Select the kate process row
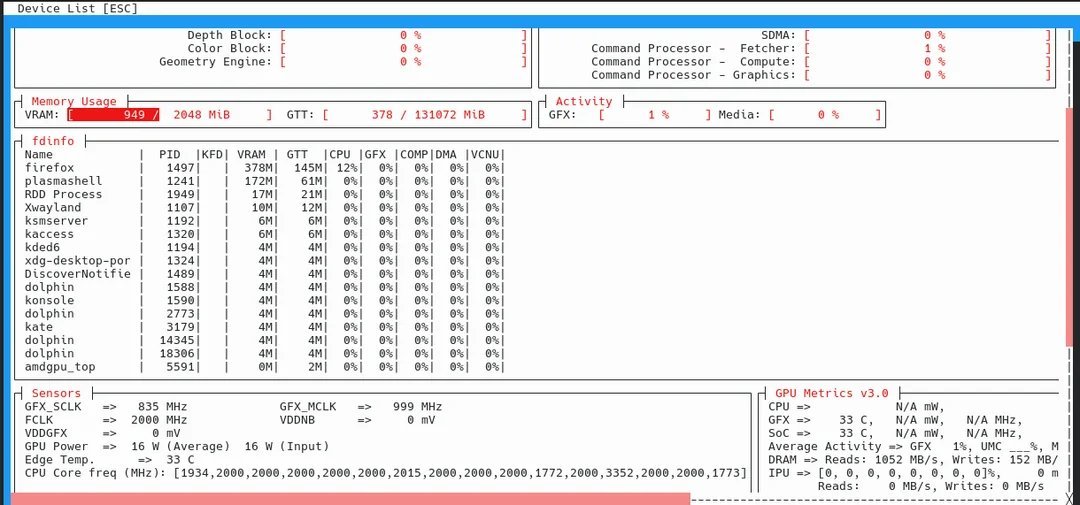 pyautogui.click(x=264, y=327)
